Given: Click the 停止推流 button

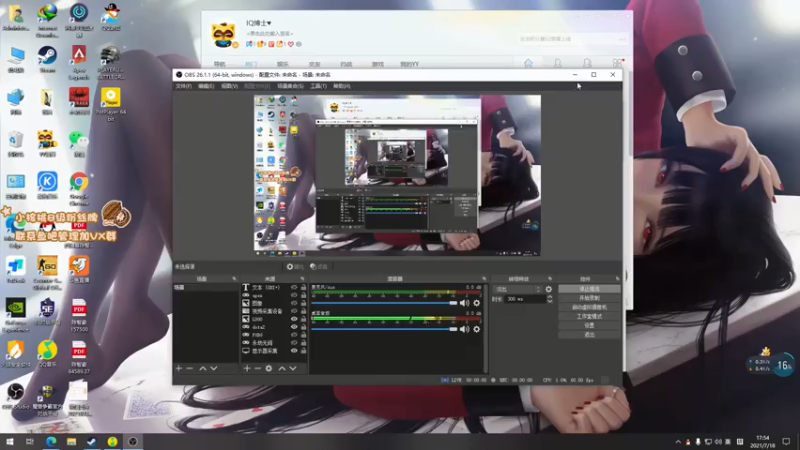Looking at the screenshot, I should pyautogui.click(x=589, y=289).
